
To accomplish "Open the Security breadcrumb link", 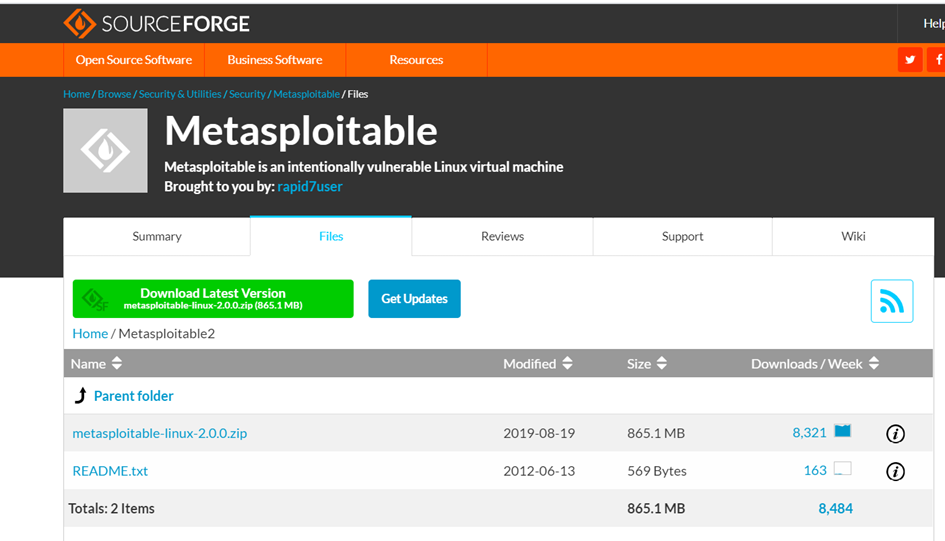I will pyautogui.click(x=247, y=94).
